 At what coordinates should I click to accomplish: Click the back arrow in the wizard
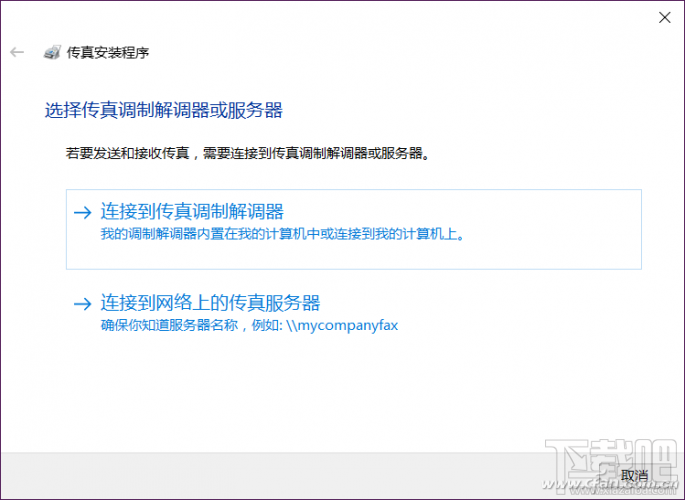pos(17,52)
